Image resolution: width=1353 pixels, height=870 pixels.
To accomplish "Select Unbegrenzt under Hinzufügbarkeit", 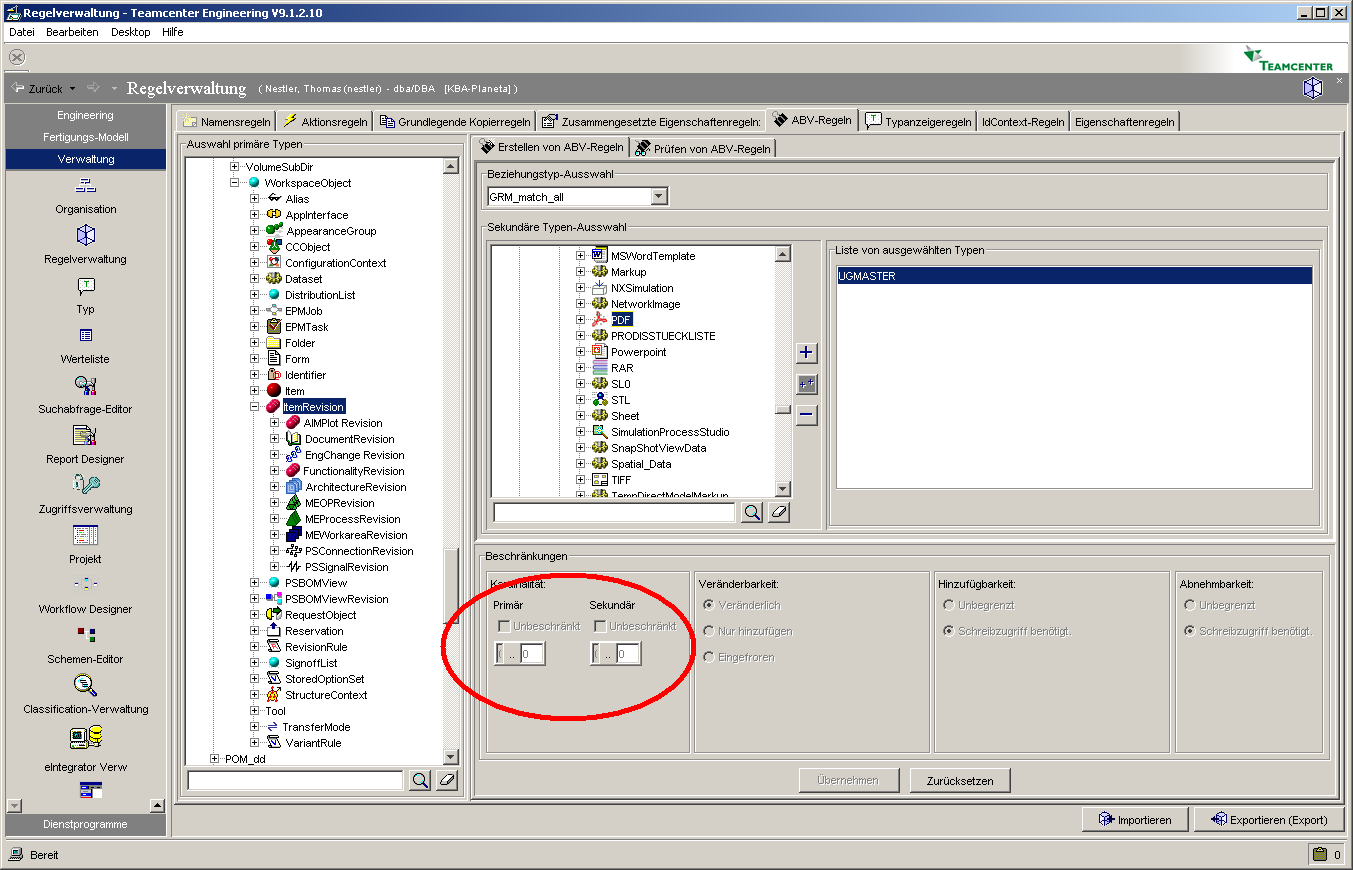I will pyautogui.click(x=949, y=605).
